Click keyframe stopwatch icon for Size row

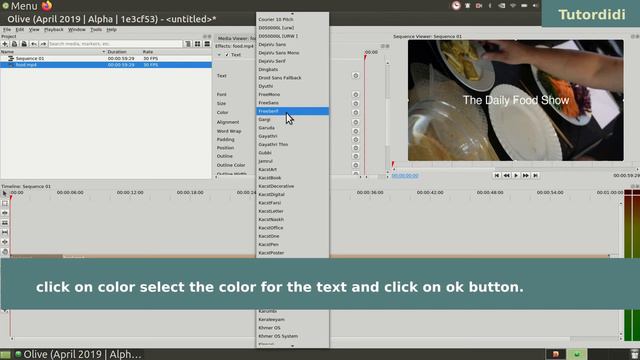(356, 103)
